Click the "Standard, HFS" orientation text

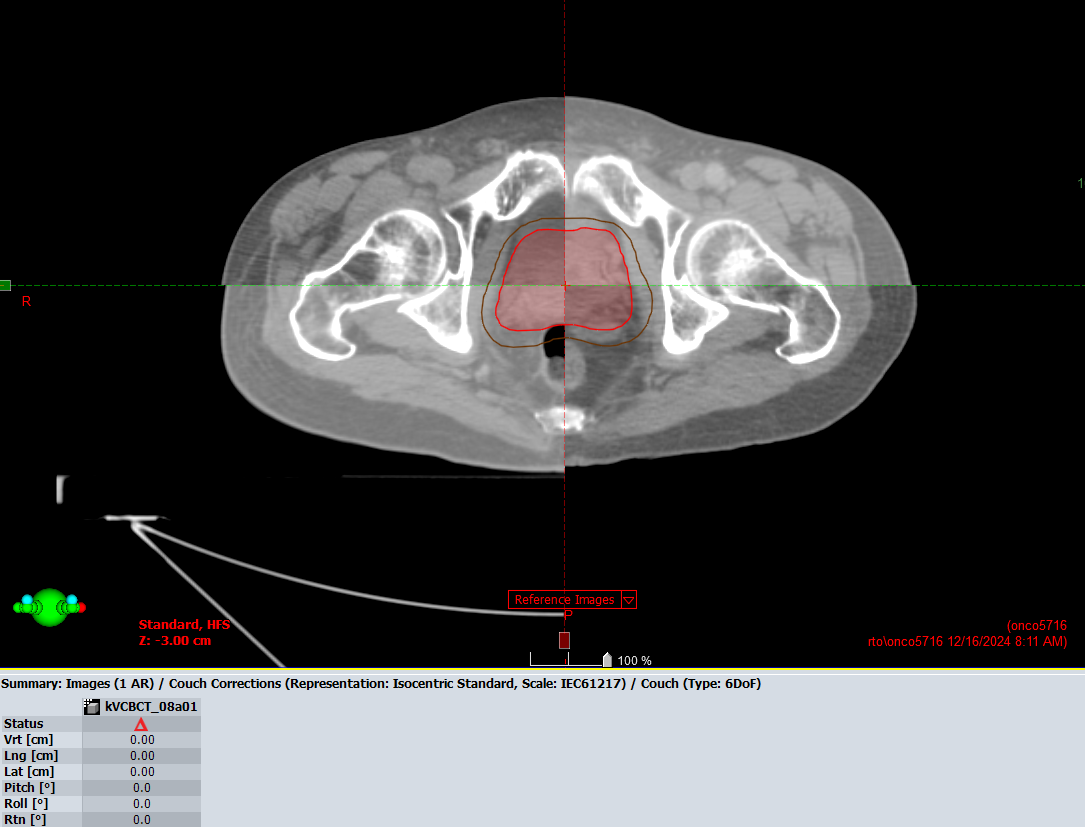pyautogui.click(x=184, y=624)
